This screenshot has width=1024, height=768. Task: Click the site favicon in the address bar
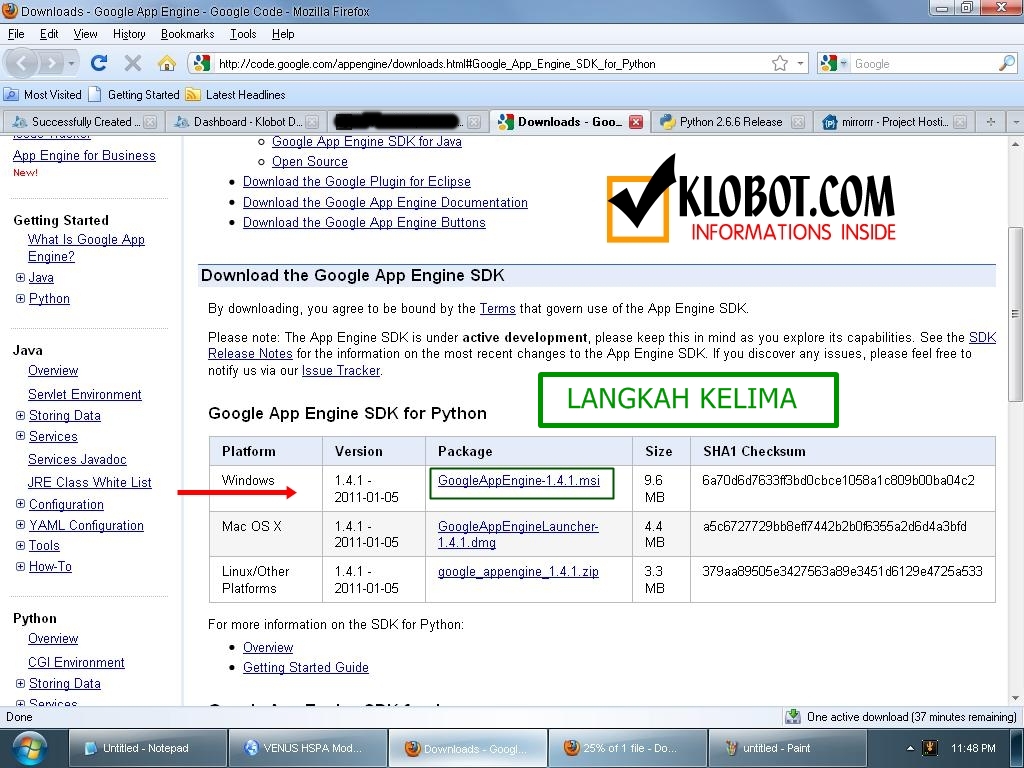pos(202,63)
